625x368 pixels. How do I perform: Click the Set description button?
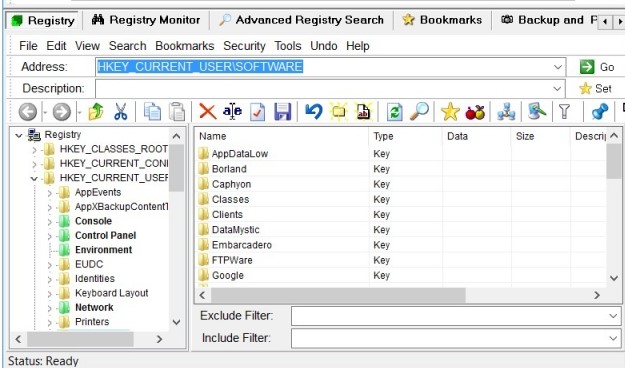coord(596,89)
